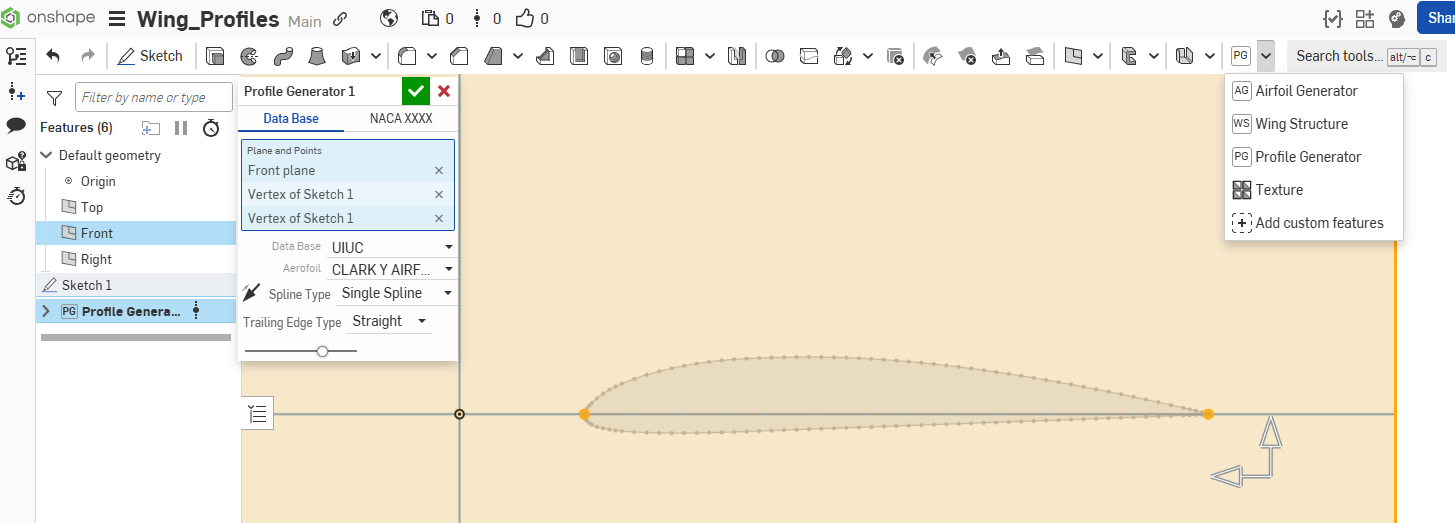This screenshot has height=523, width=1455.
Task: Open the Trailing Edge Type dropdown
Action: coord(390,321)
